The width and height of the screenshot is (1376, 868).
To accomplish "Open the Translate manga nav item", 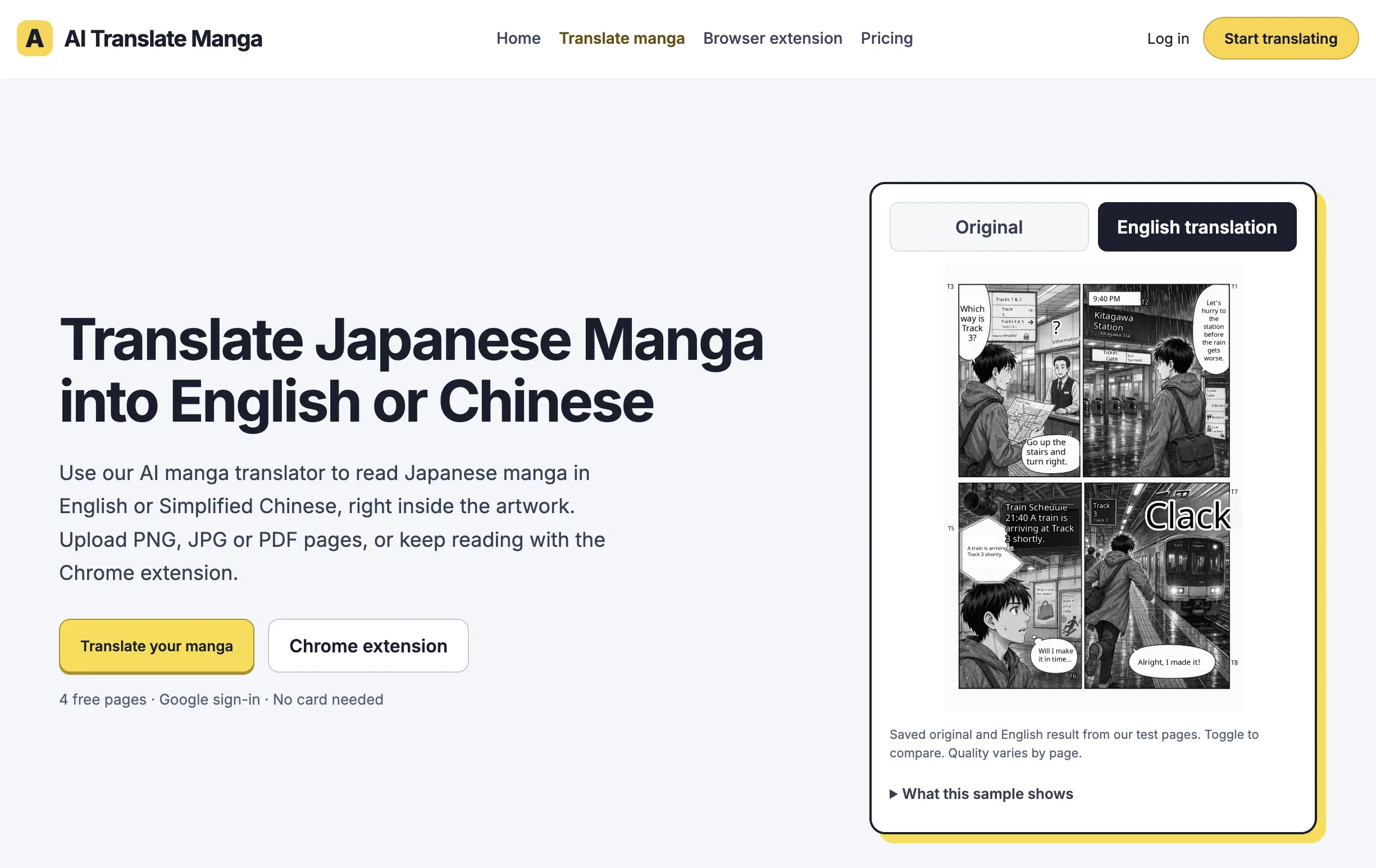I will click(622, 38).
